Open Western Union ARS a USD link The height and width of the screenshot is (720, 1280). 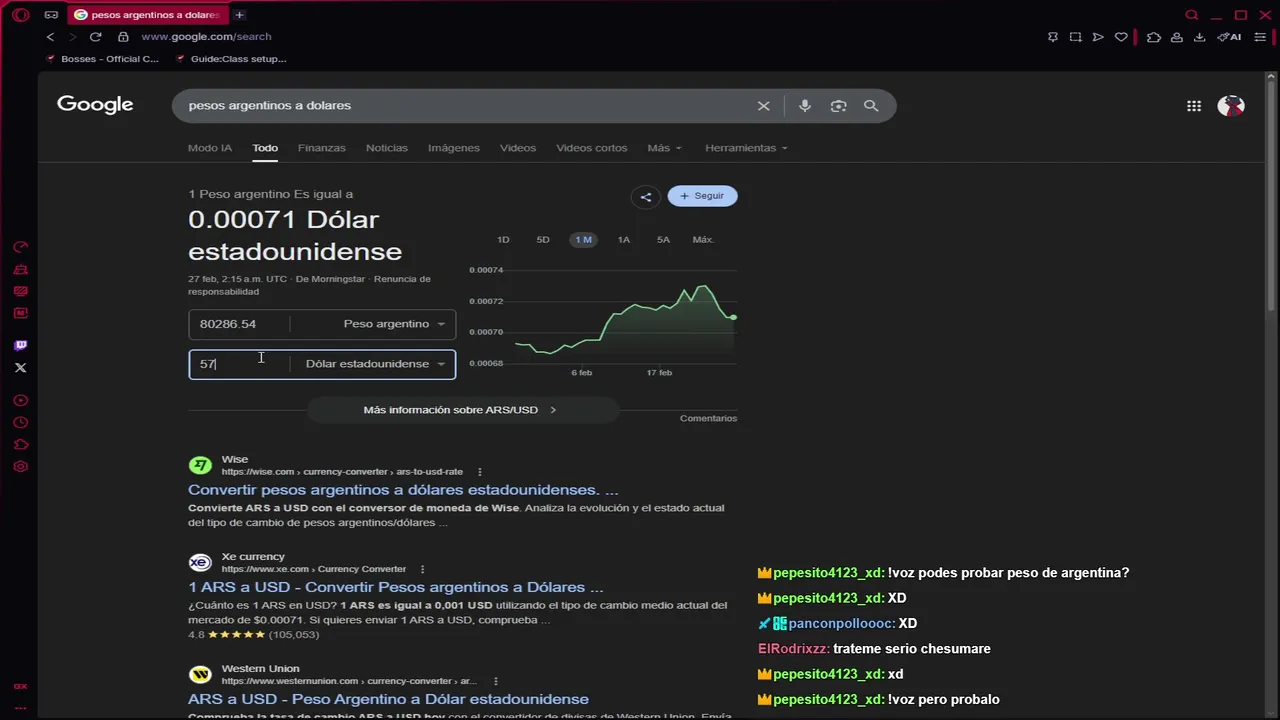(x=388, y=699)
